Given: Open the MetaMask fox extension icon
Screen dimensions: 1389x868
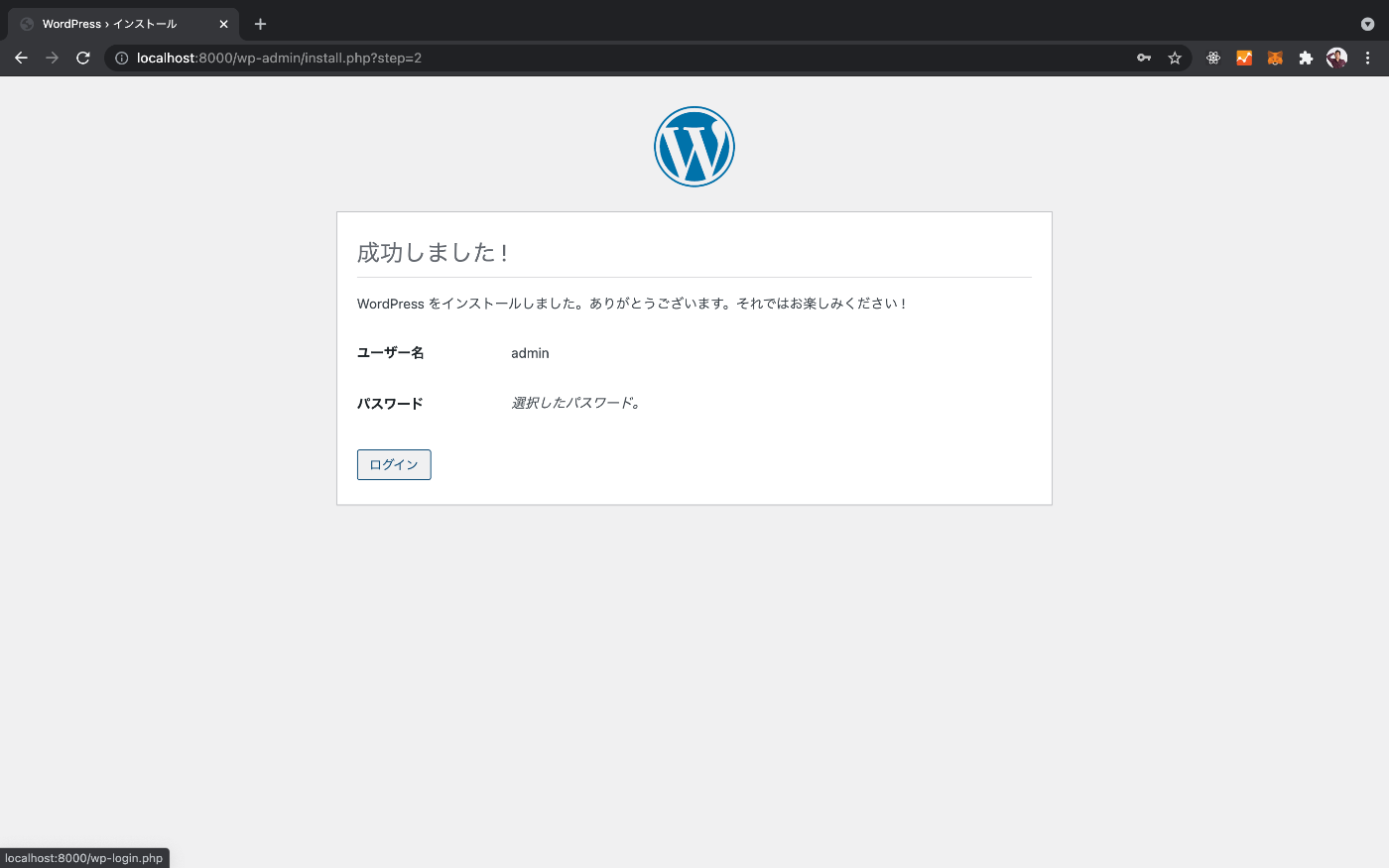Looking at the screenshot, I should tap(1275, 58).
